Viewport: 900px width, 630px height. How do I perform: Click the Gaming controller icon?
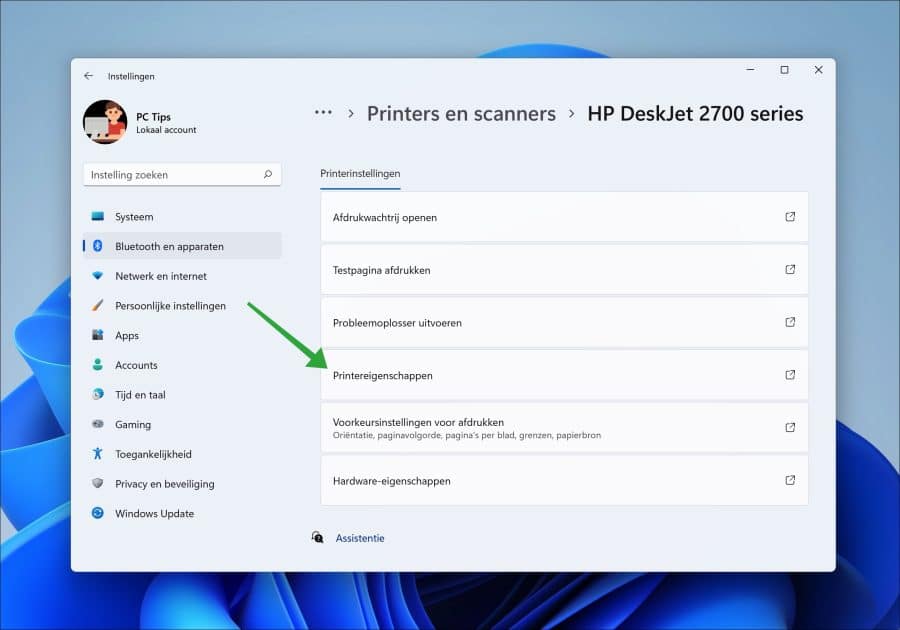(98, 424)
